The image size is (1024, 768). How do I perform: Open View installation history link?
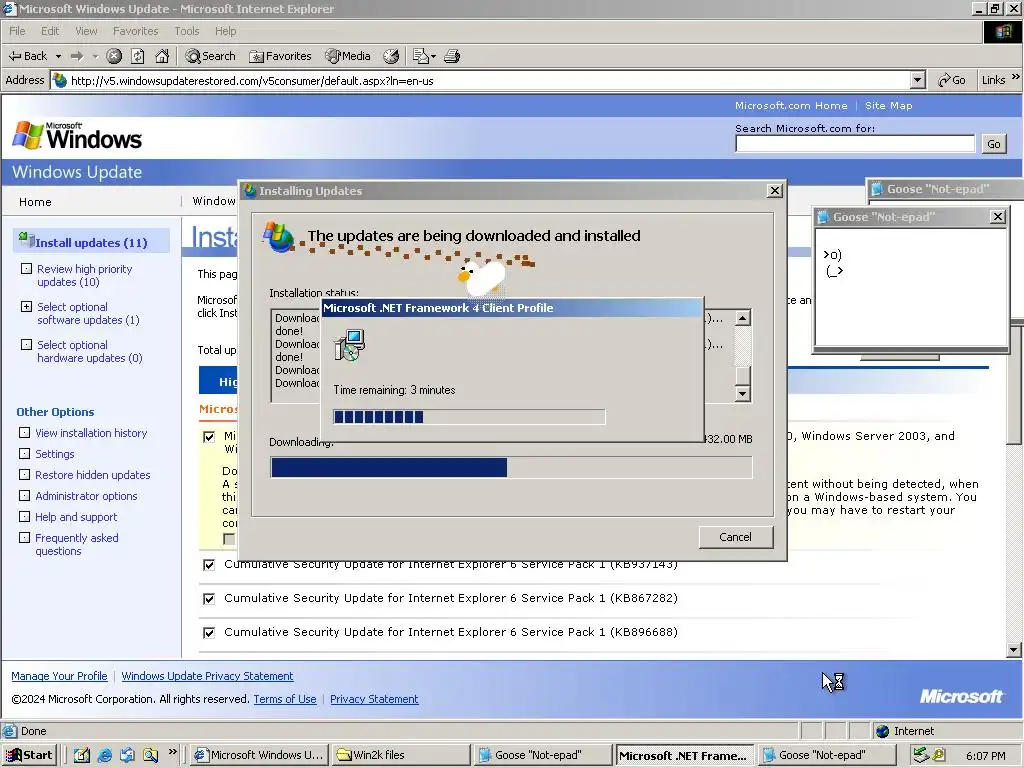click(91, 433)
